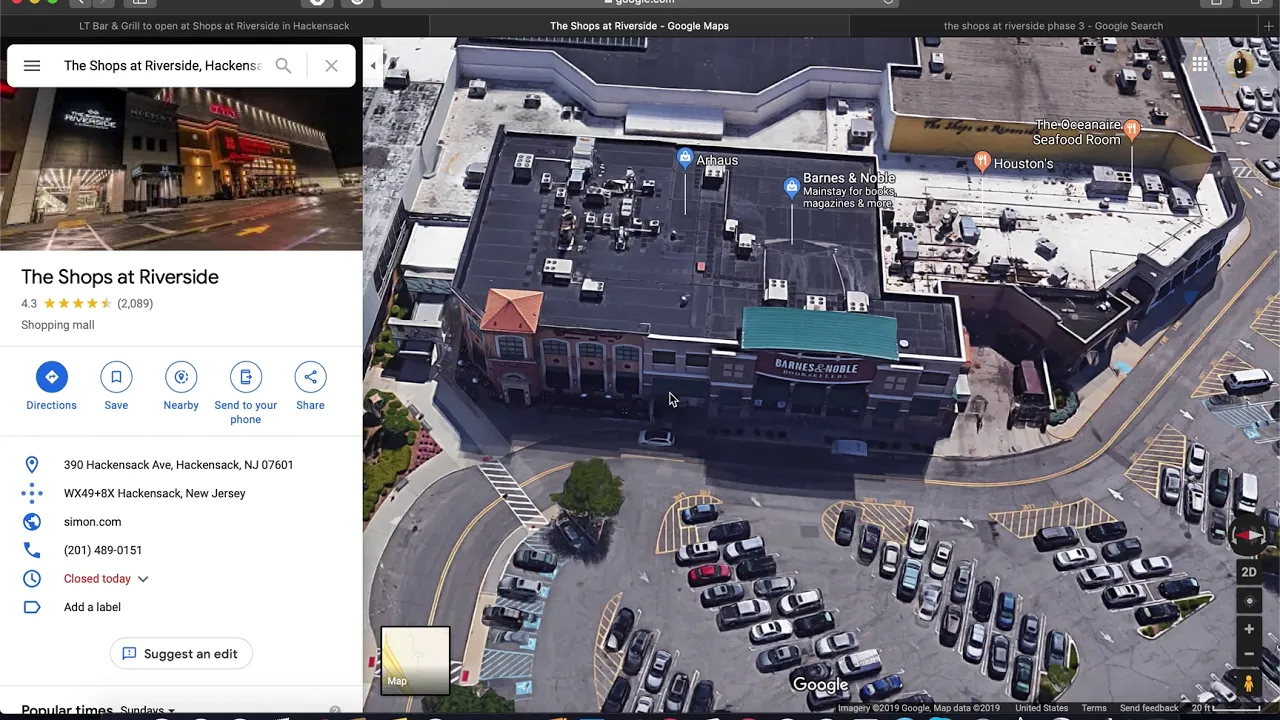Image resolution: width=1280 pixels, height=720 pixels.
Task: Open the Sundays day dropdown
Action: pyautogui.click(x=147, y=711)
